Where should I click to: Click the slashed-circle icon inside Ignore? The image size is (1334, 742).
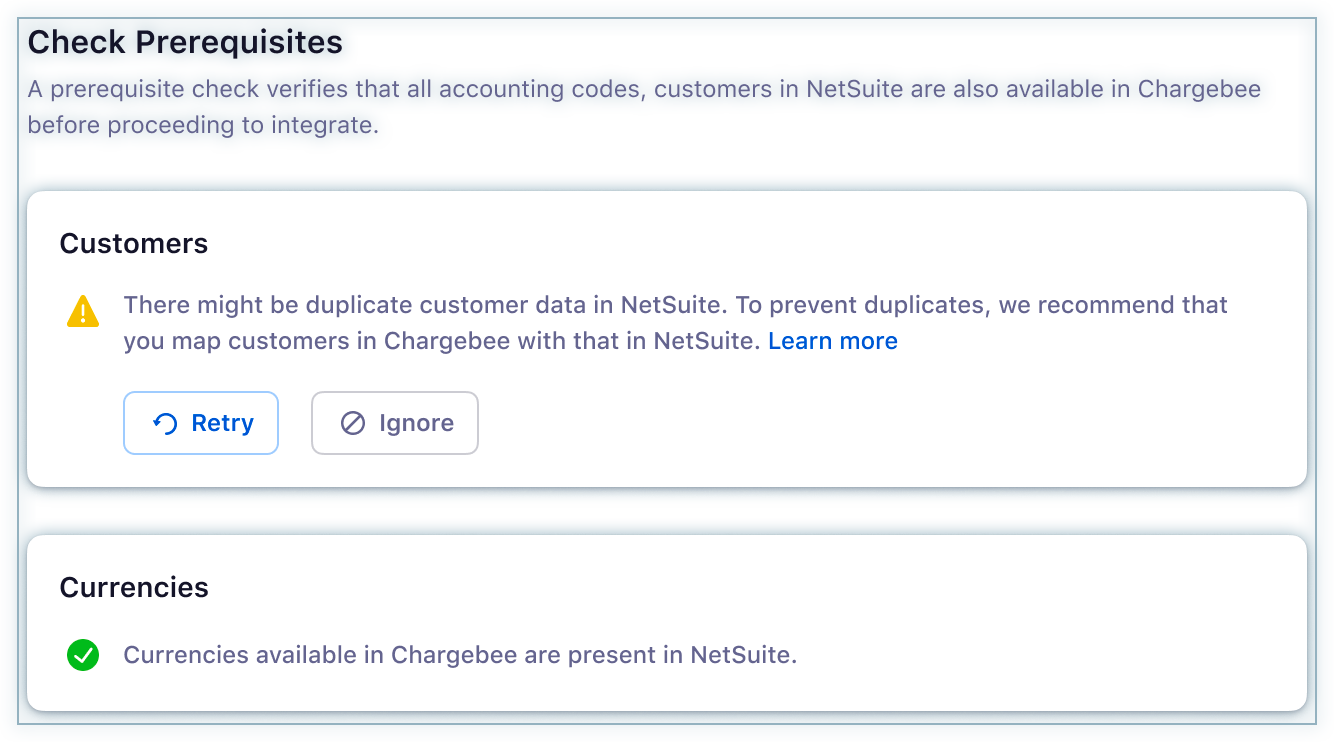point(353,424)
